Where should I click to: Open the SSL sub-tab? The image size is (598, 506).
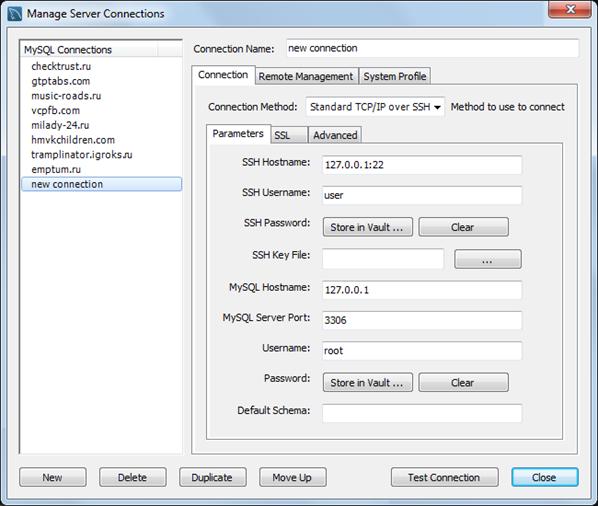point(289,135)
